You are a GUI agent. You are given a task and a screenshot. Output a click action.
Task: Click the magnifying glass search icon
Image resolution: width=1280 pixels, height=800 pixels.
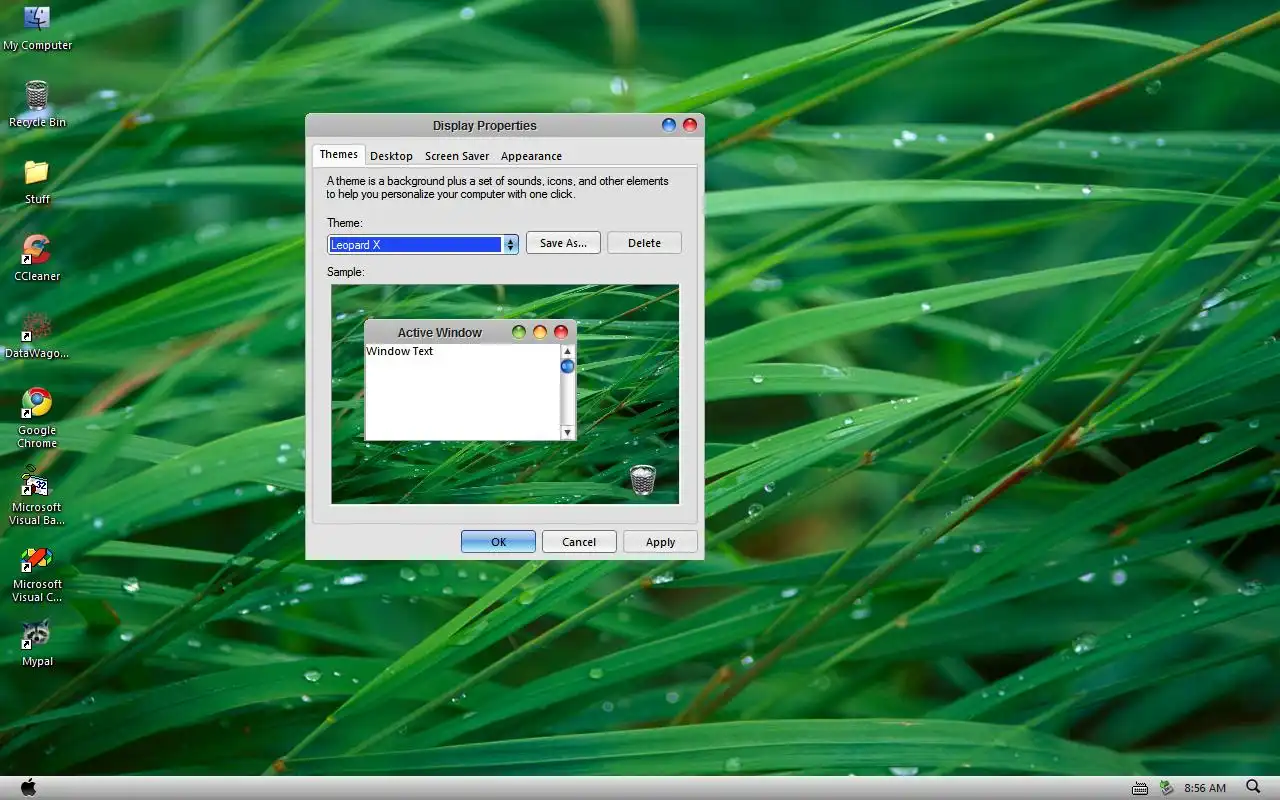(x=1254, y=787)
